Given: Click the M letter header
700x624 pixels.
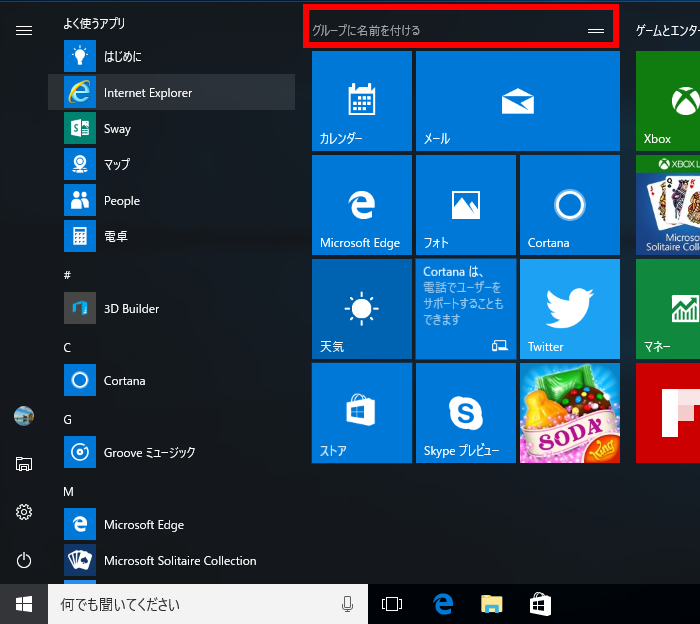Looking at the screenshot, I should pyautogui.click(x=68, y=491).
